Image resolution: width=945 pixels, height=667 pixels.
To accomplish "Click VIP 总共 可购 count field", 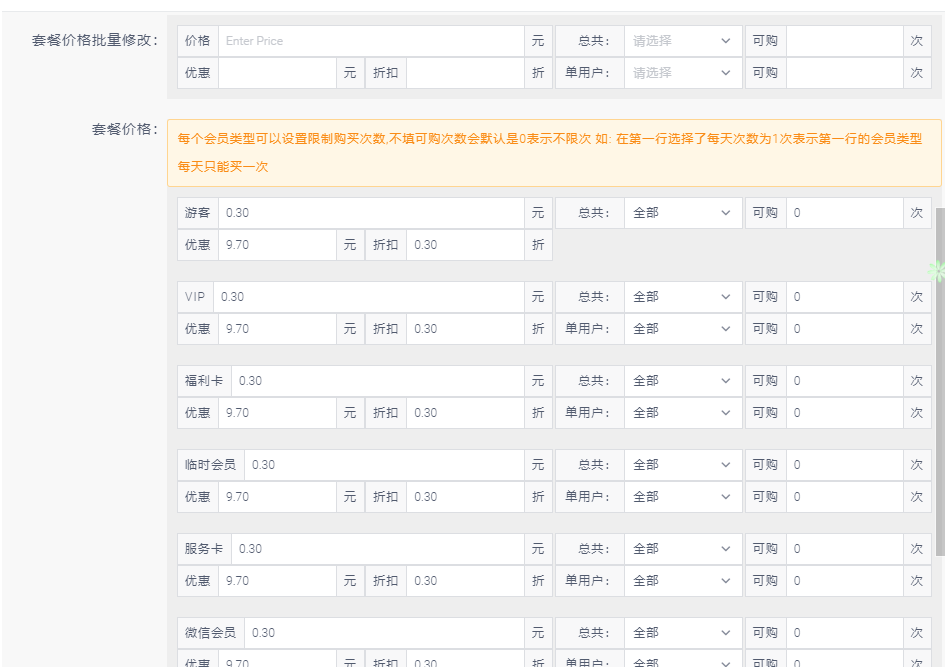I will (845, 297).
